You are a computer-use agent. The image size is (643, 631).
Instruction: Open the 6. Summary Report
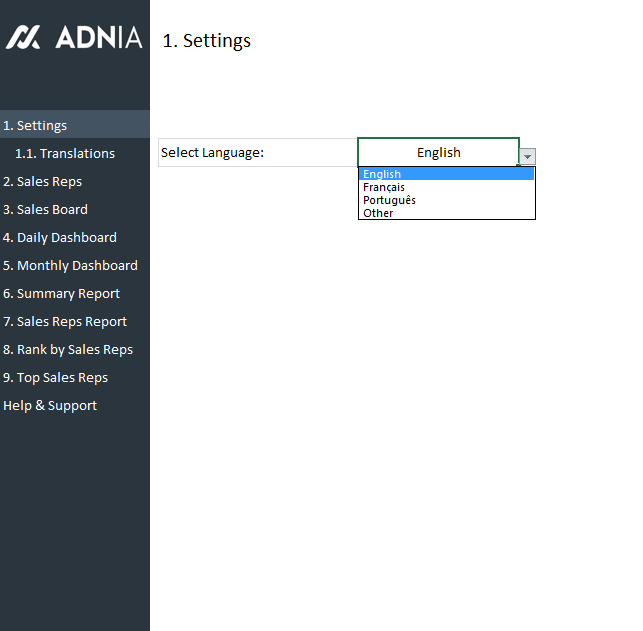pyautogui.click(x=61, y=293)
